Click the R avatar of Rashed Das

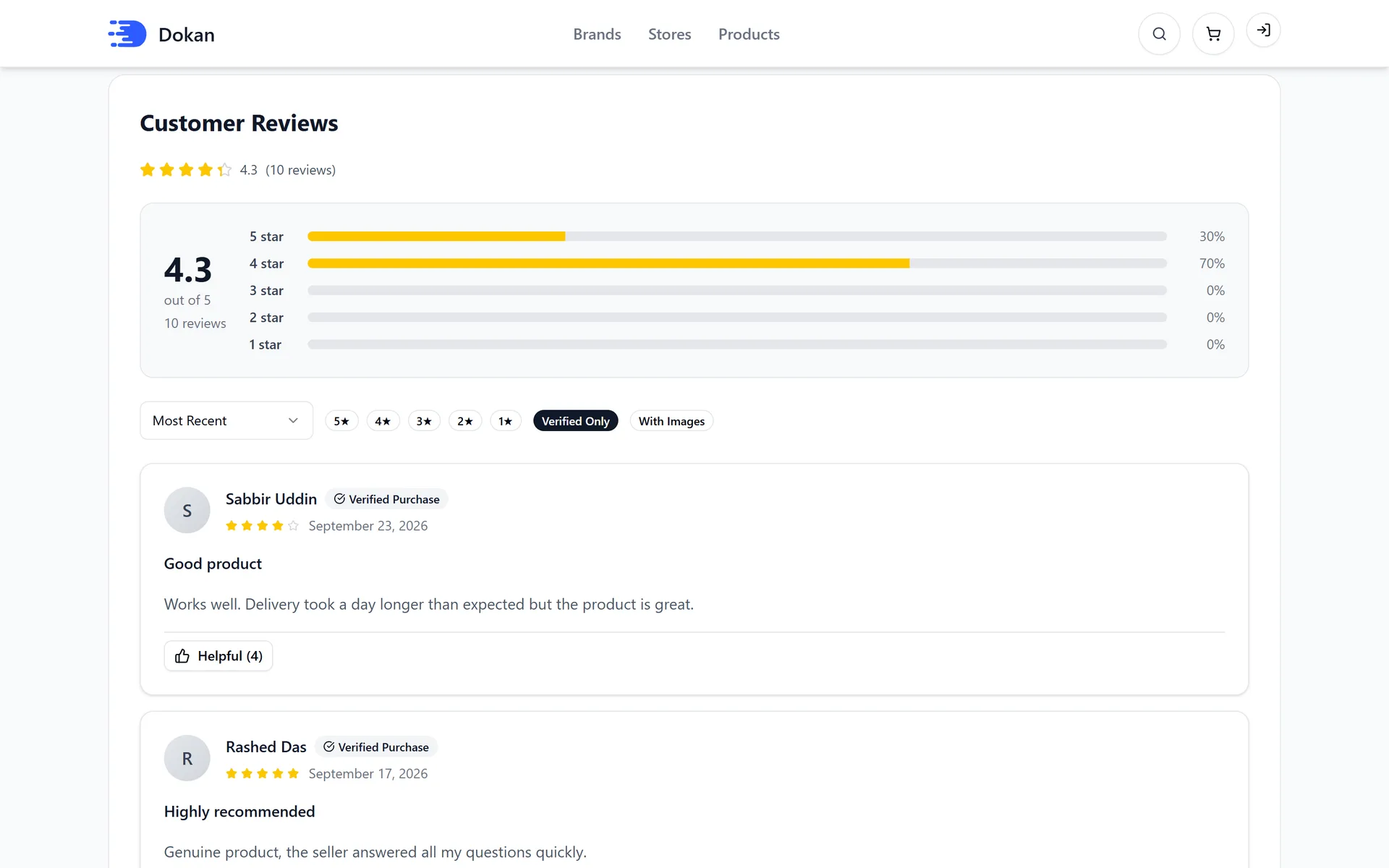pyautogui.click(x=187, y=758)
